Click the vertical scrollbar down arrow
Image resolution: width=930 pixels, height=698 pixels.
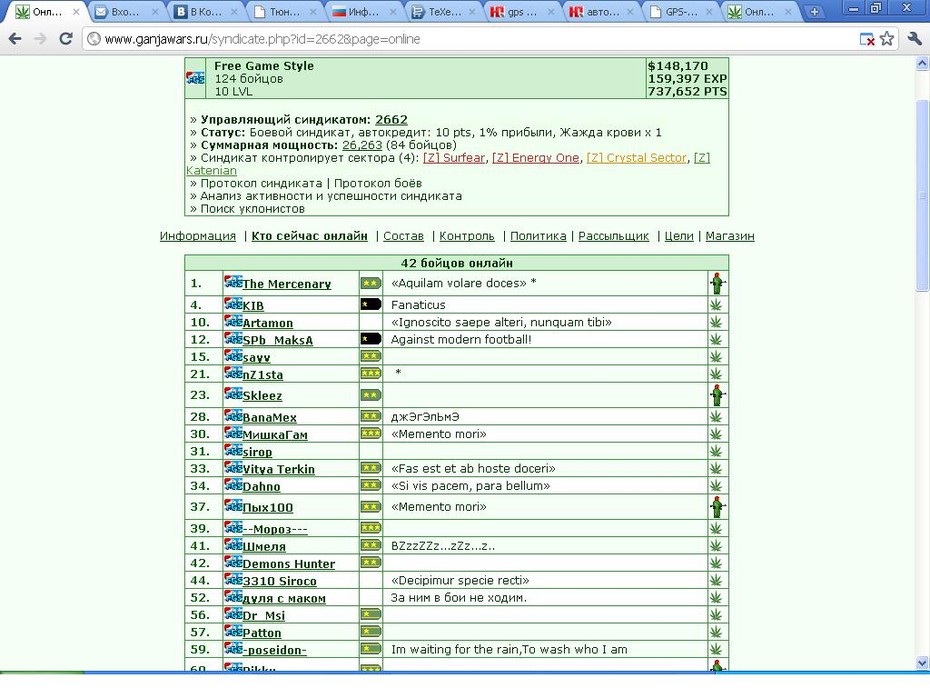[922, 662]
